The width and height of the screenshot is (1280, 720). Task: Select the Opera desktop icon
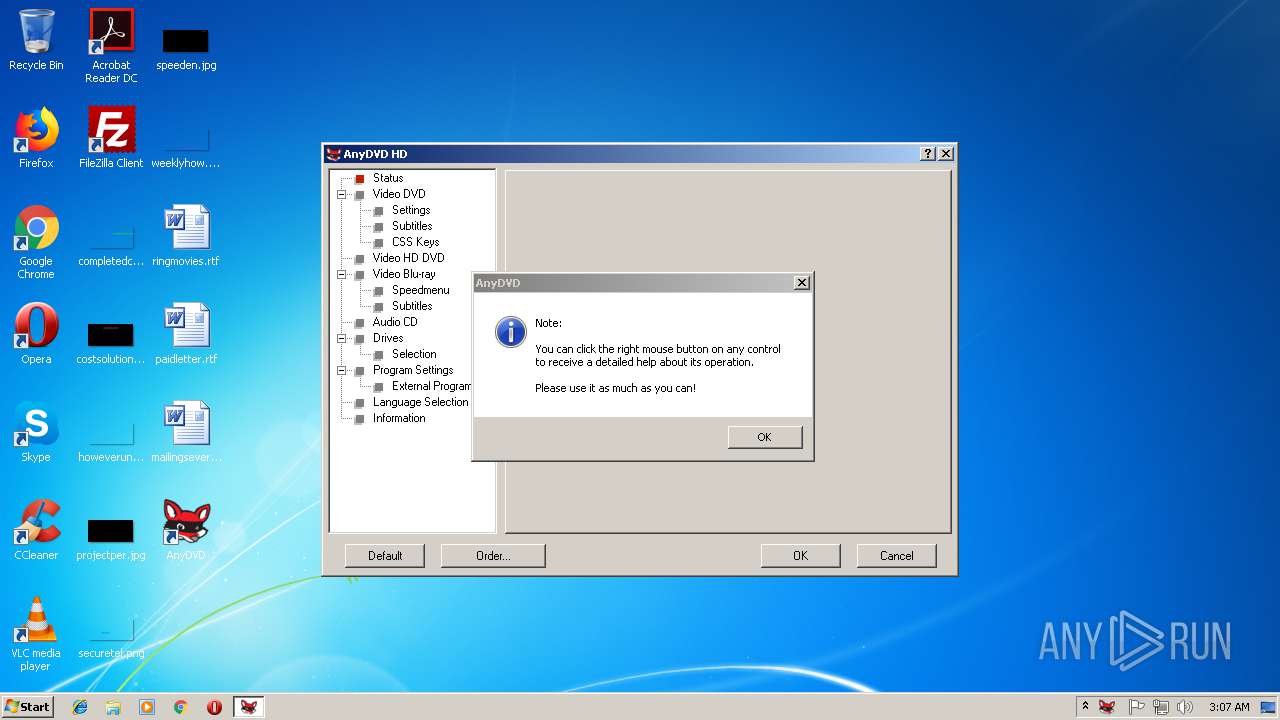(x=36, y=334)
